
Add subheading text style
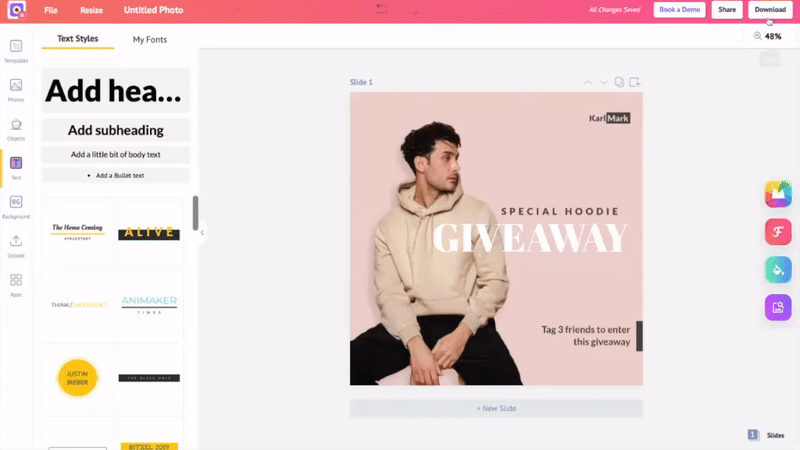[115, 130]
